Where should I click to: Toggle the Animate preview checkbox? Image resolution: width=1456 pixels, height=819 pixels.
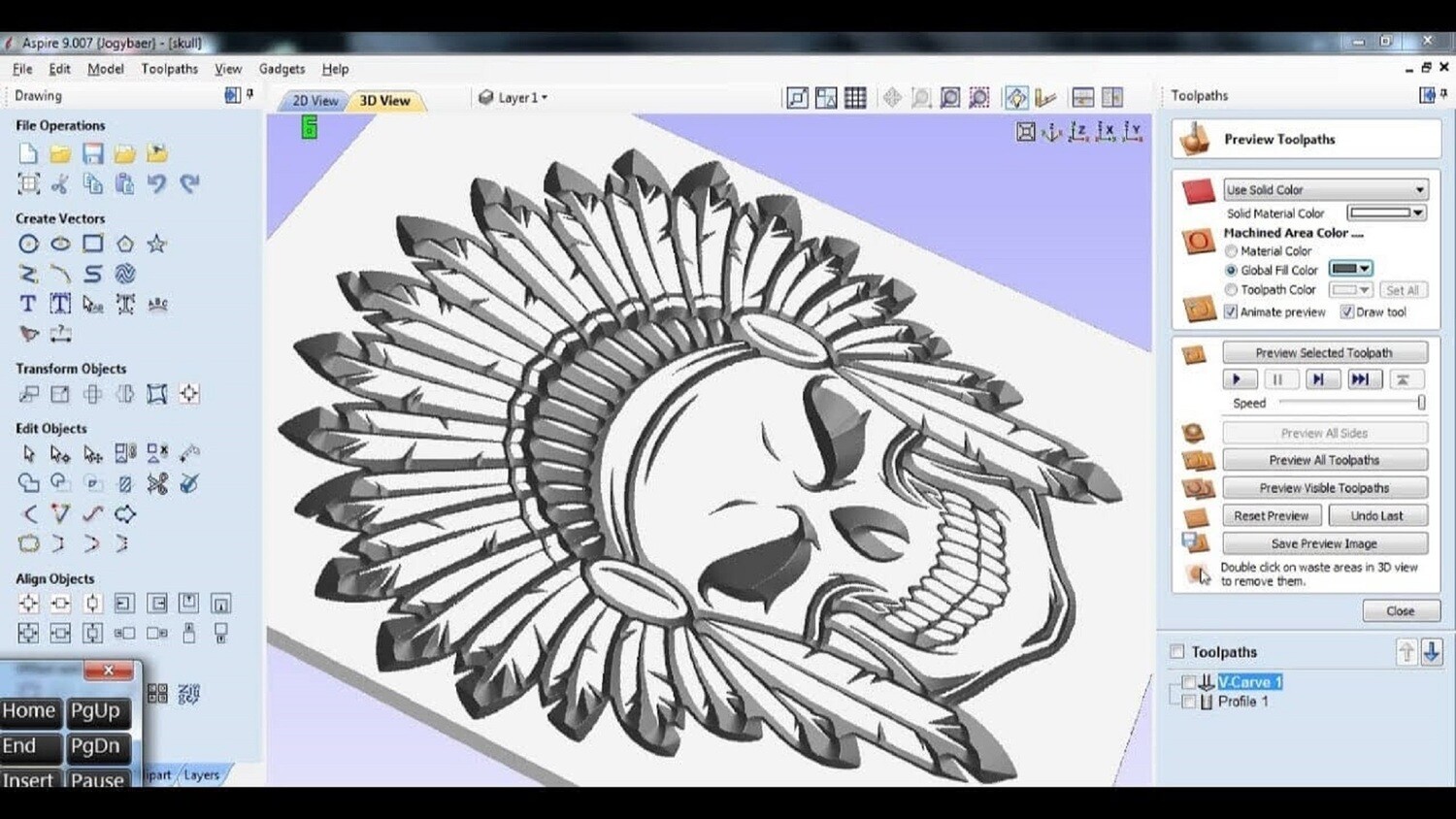tap(1231, 311)
